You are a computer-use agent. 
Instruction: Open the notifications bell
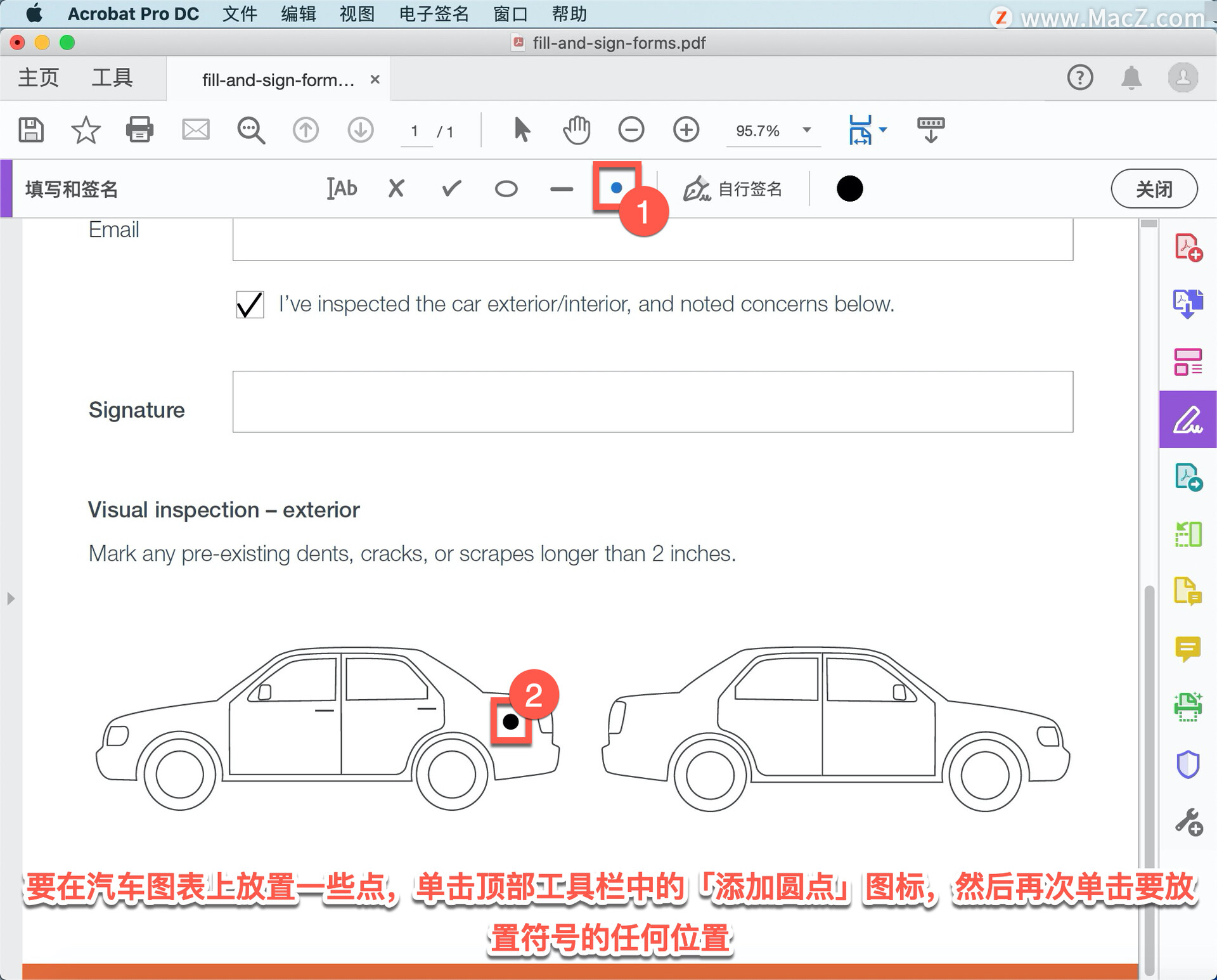pyautogui.click(x=1131, y=77)
